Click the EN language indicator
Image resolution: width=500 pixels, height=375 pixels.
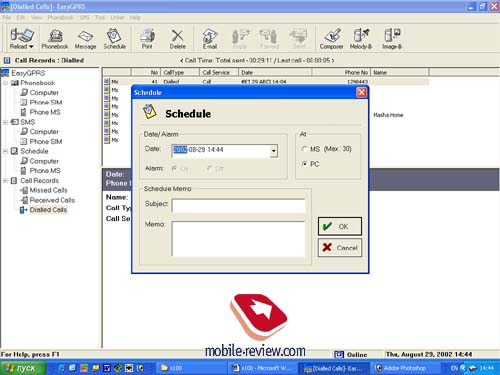(454, 368)
